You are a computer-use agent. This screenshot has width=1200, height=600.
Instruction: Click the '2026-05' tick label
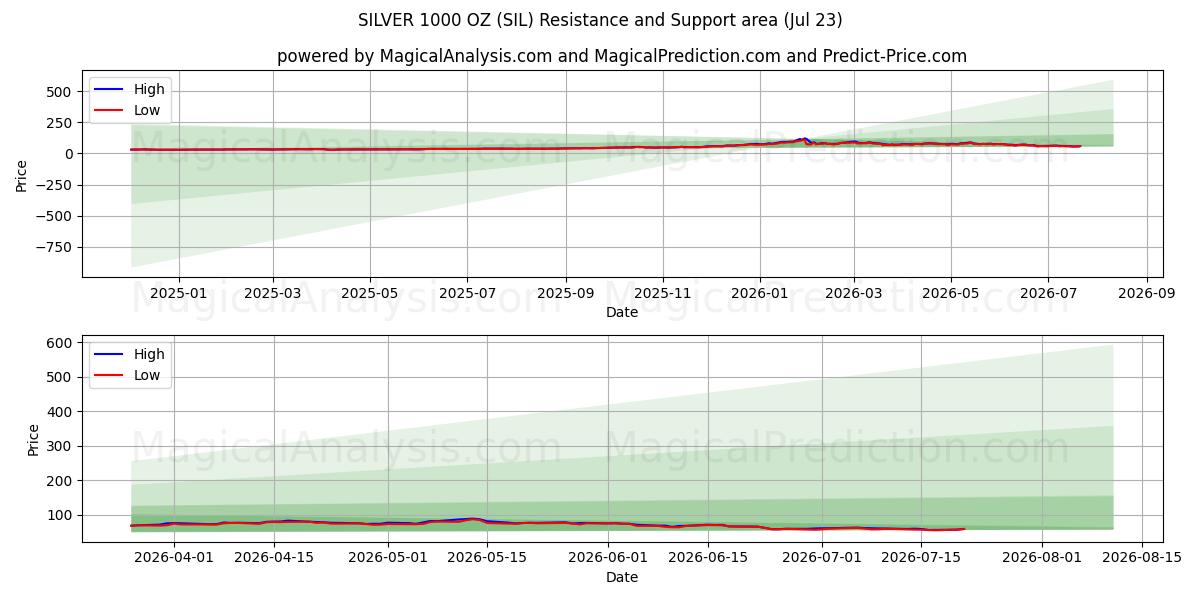tap(951, 294)
